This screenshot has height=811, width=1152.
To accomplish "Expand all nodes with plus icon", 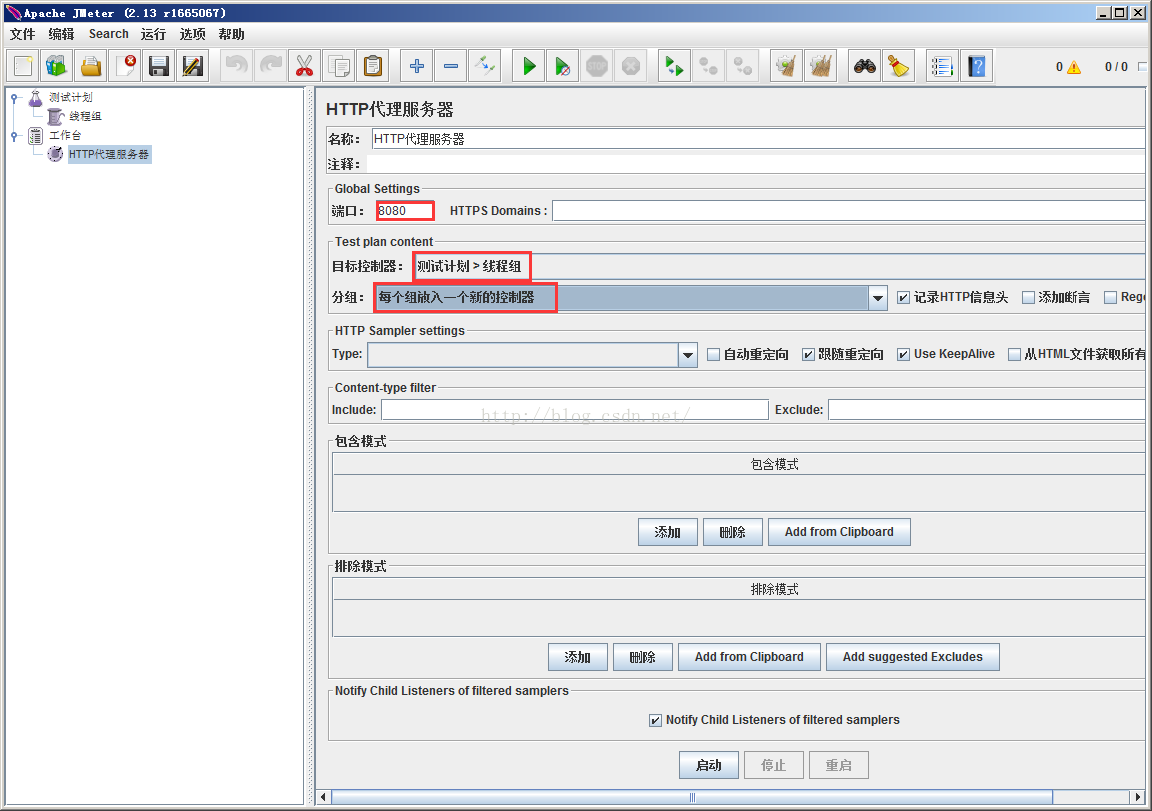I will (x=417, y=66).
